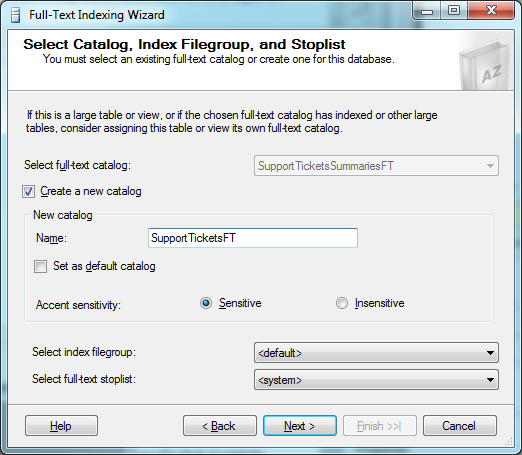Click the AZ book icon in header
Image resolution: width=522 pixels, height=455 pixels.
(485, 66)
